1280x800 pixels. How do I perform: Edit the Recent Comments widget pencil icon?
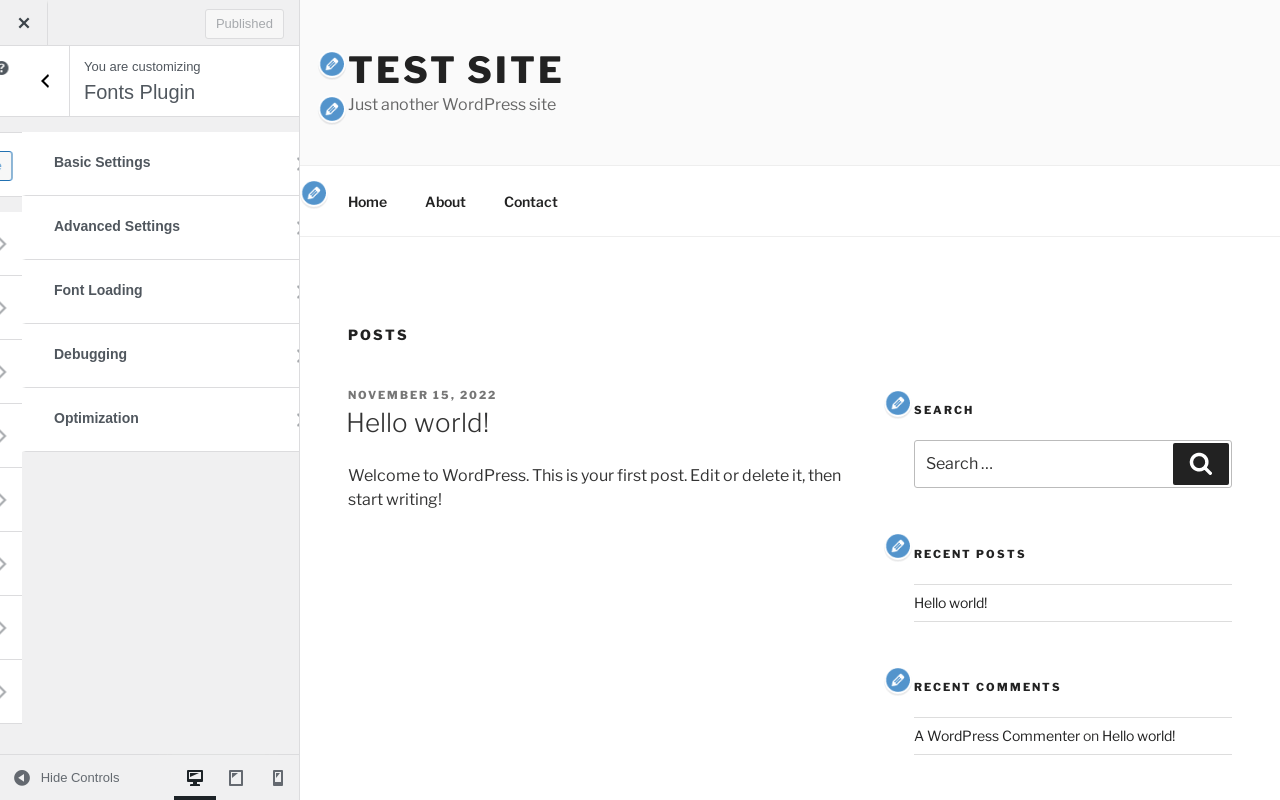tap(898, 680)
